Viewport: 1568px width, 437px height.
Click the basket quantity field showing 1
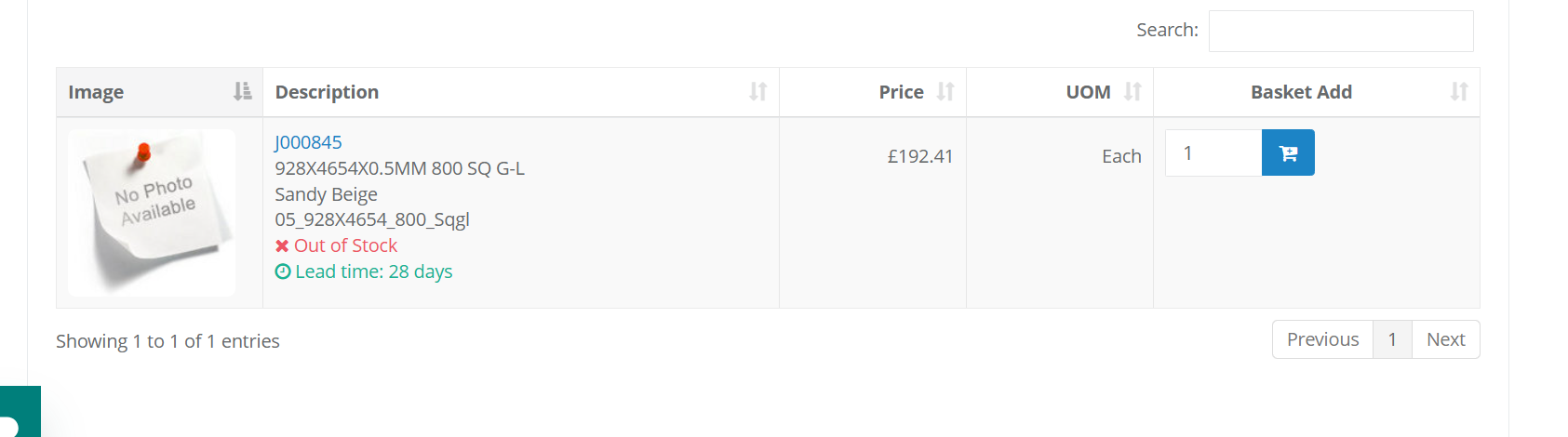[x=1213, y=153]
